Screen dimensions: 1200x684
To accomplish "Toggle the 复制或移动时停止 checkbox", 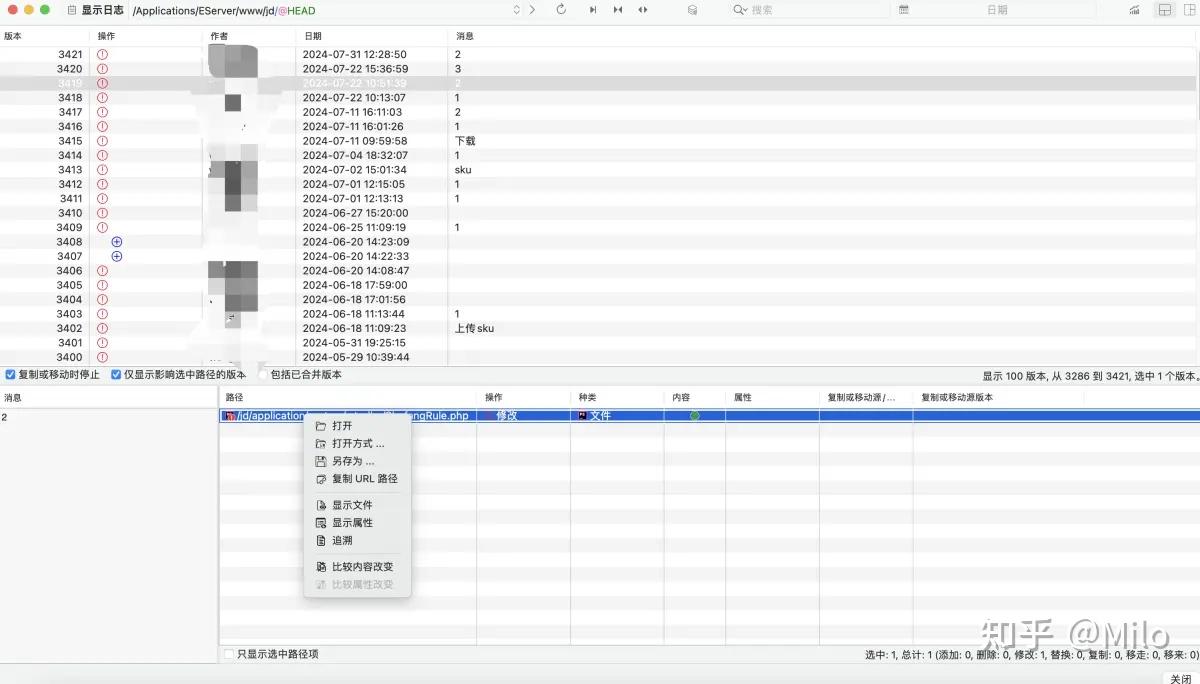I will point(8,374).
